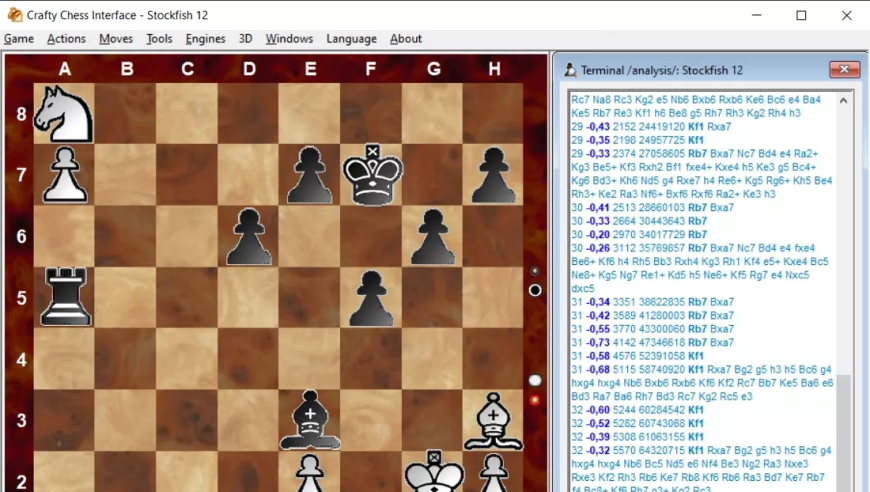Select the white pawn on h2
This screenshot has width=870, height=492.
pyautogui.click(x=493, y=473)
